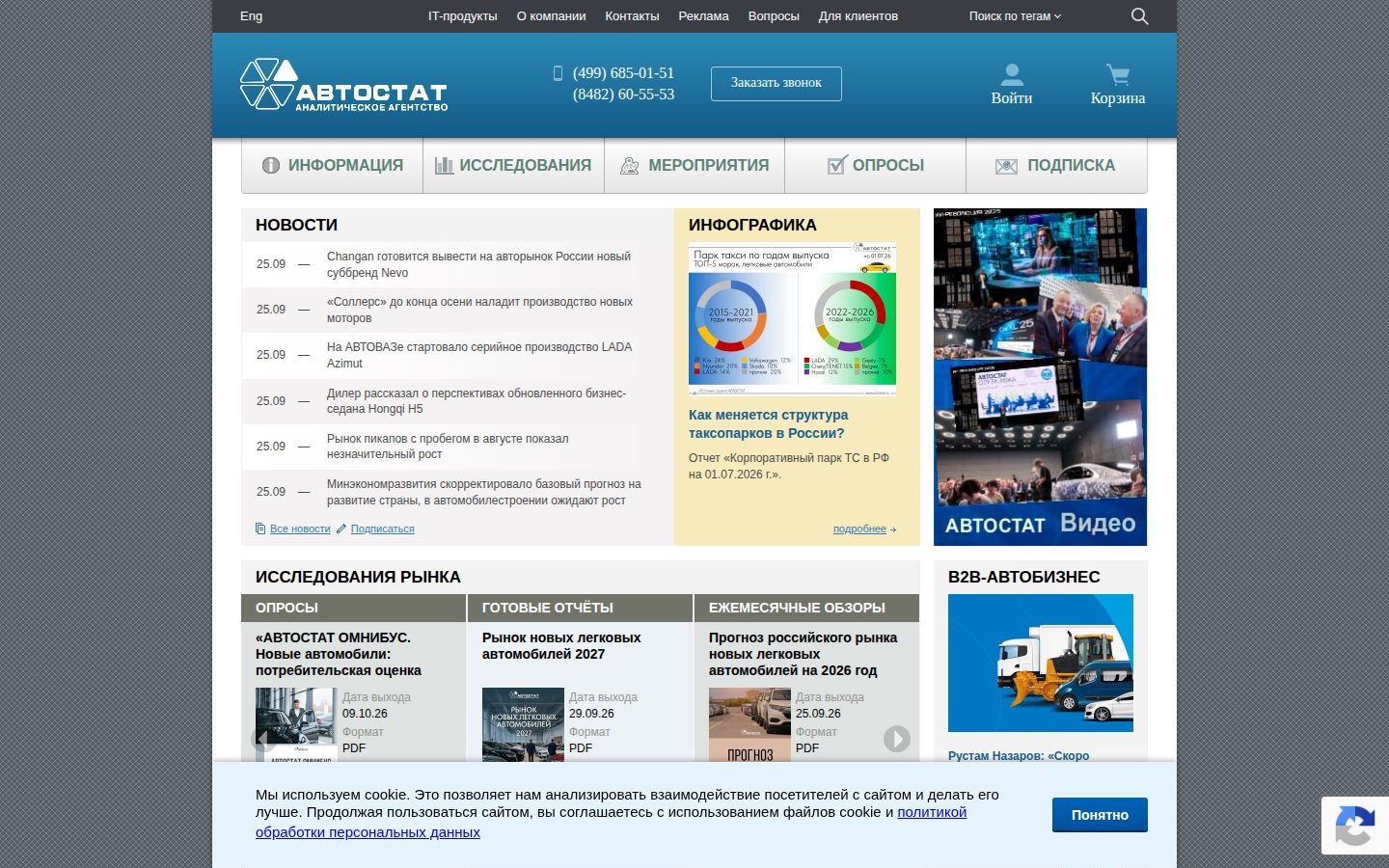Viewport: 1389px width, 868px height.
Task: Click the Заказать звонок button
Action: 776,83
